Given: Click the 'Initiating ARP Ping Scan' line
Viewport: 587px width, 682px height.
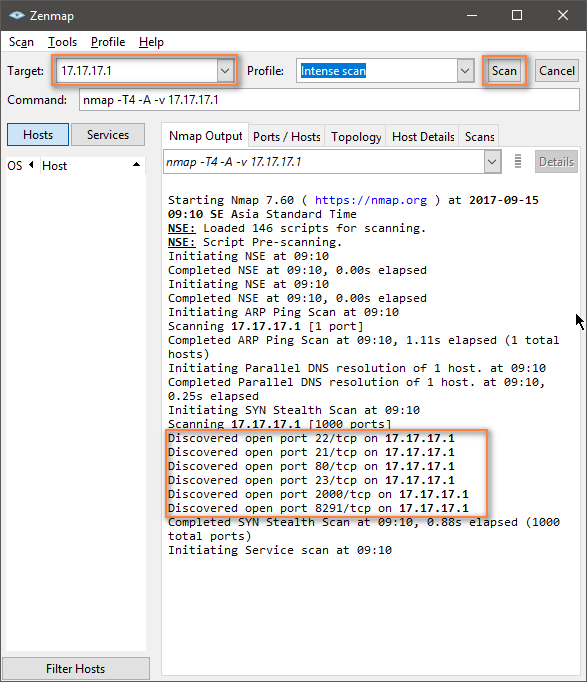Looking at the screenshot, I should 283,312.
